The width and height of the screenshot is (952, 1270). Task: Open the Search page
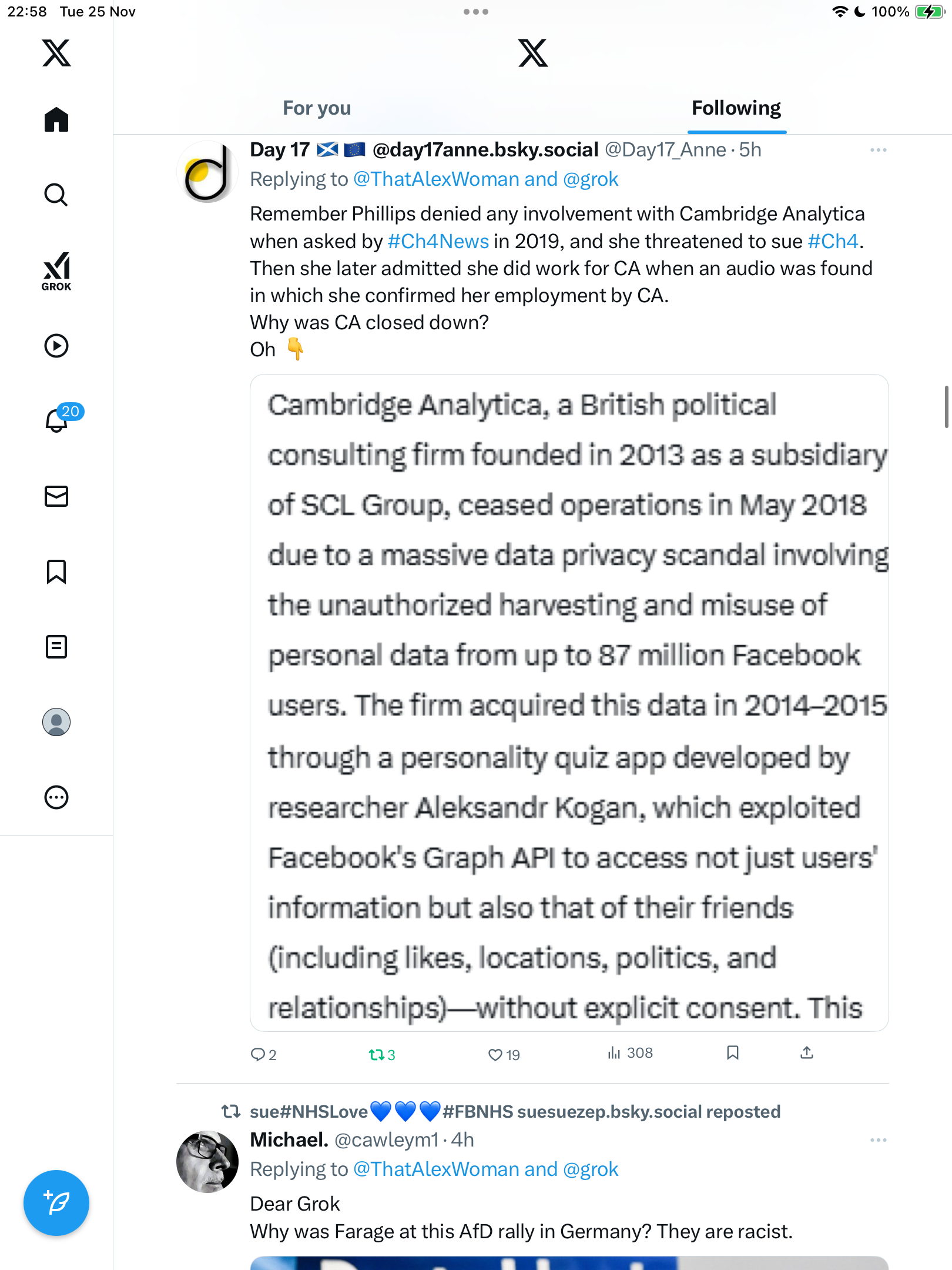coord(56,195)
